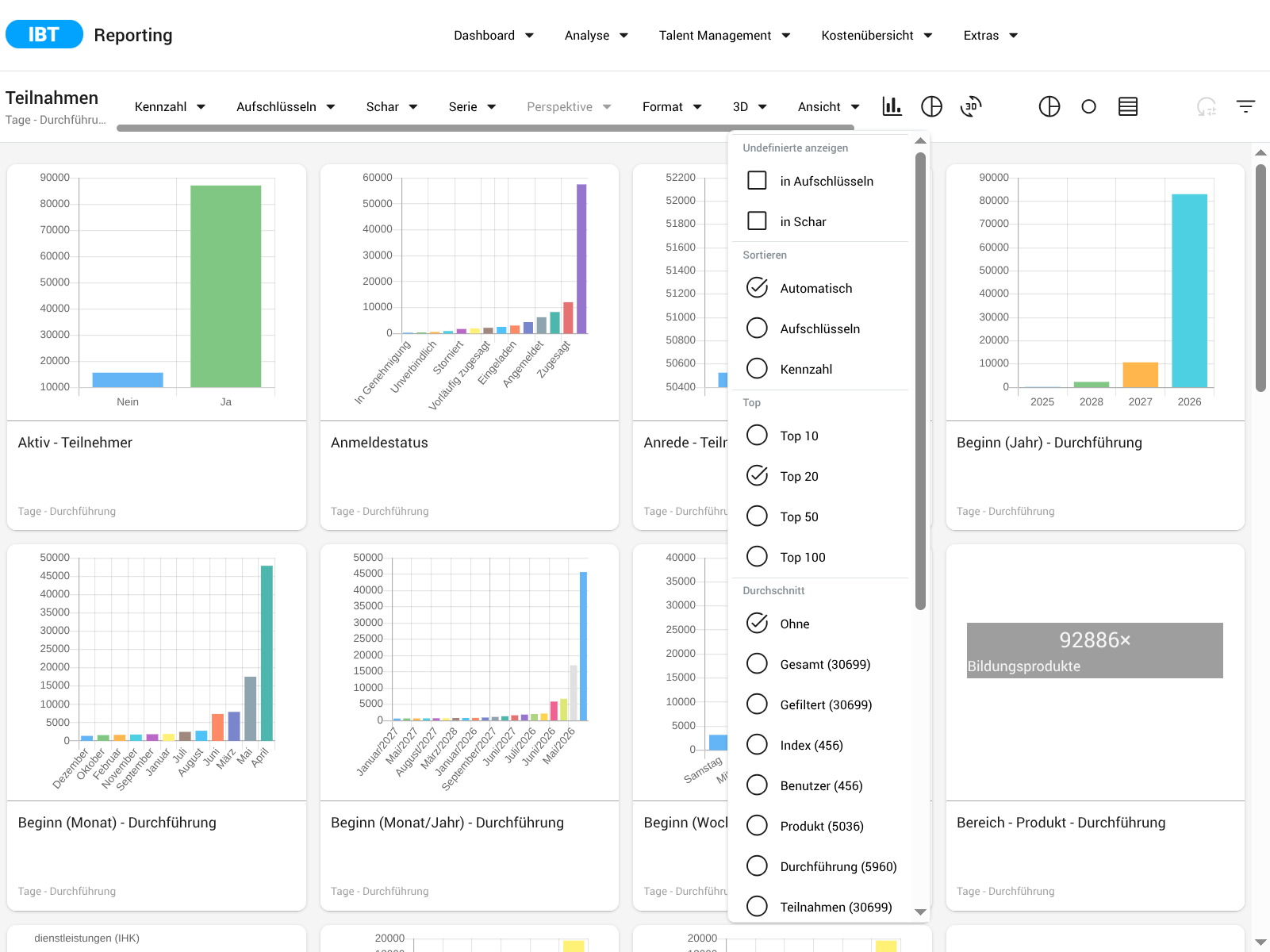Choose Top 10 radio option
Viewport: 1270px width, 952px height.
(x=758, y=436)
